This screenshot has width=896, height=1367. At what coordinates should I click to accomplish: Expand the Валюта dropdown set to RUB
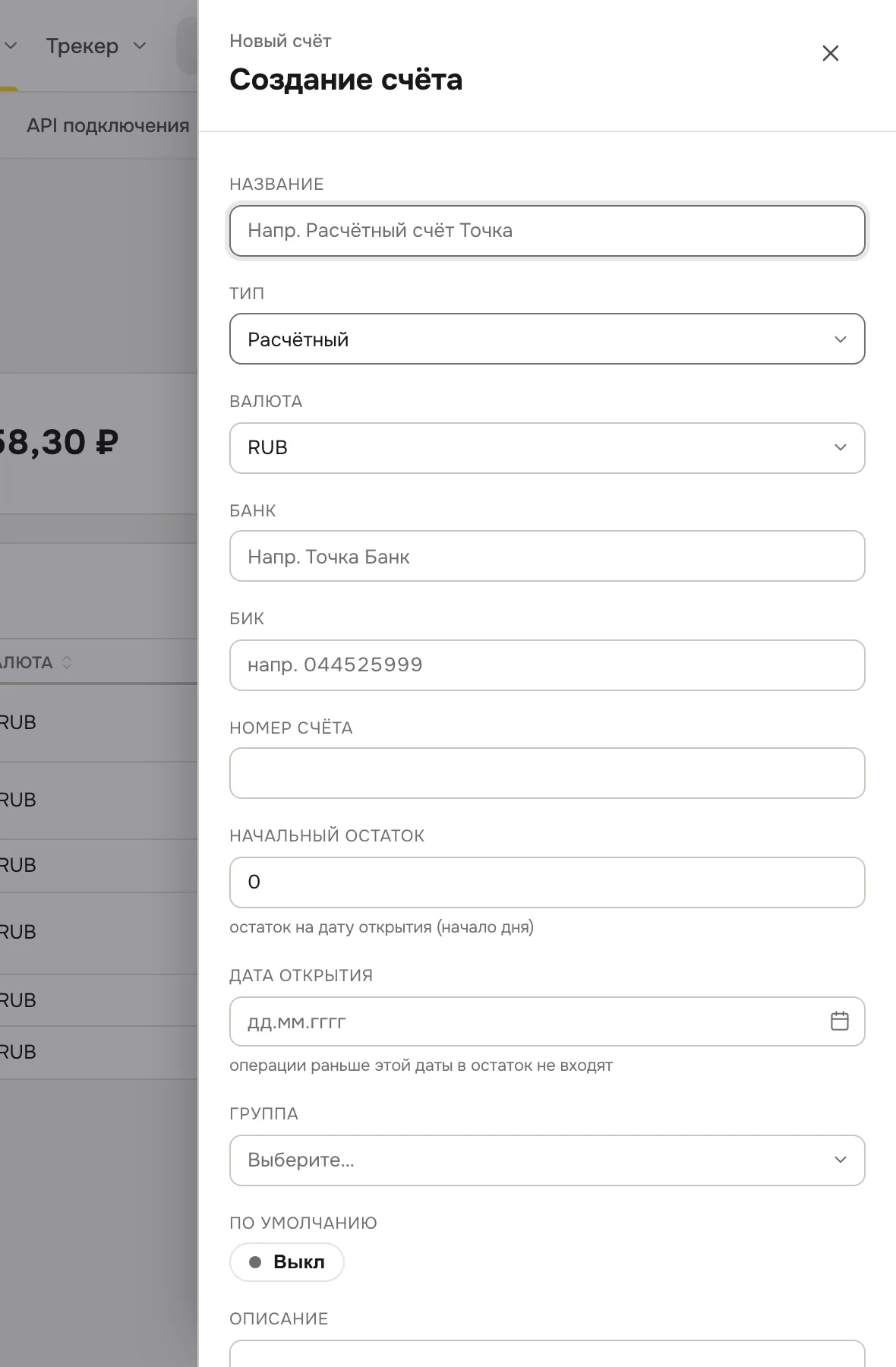tap(547, 448)
